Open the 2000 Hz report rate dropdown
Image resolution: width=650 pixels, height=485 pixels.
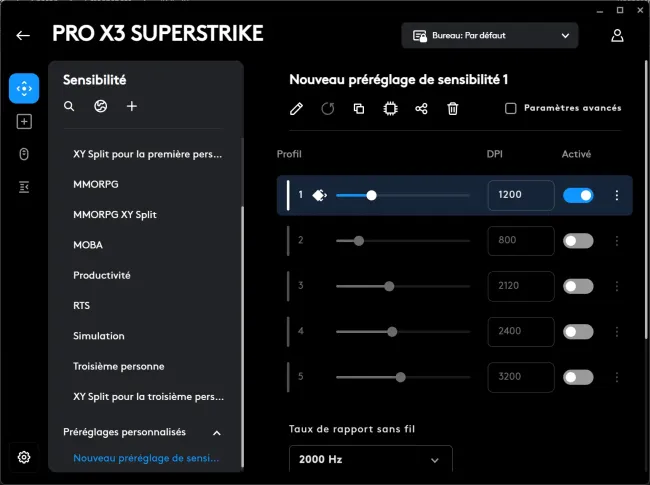pos(371,459)
